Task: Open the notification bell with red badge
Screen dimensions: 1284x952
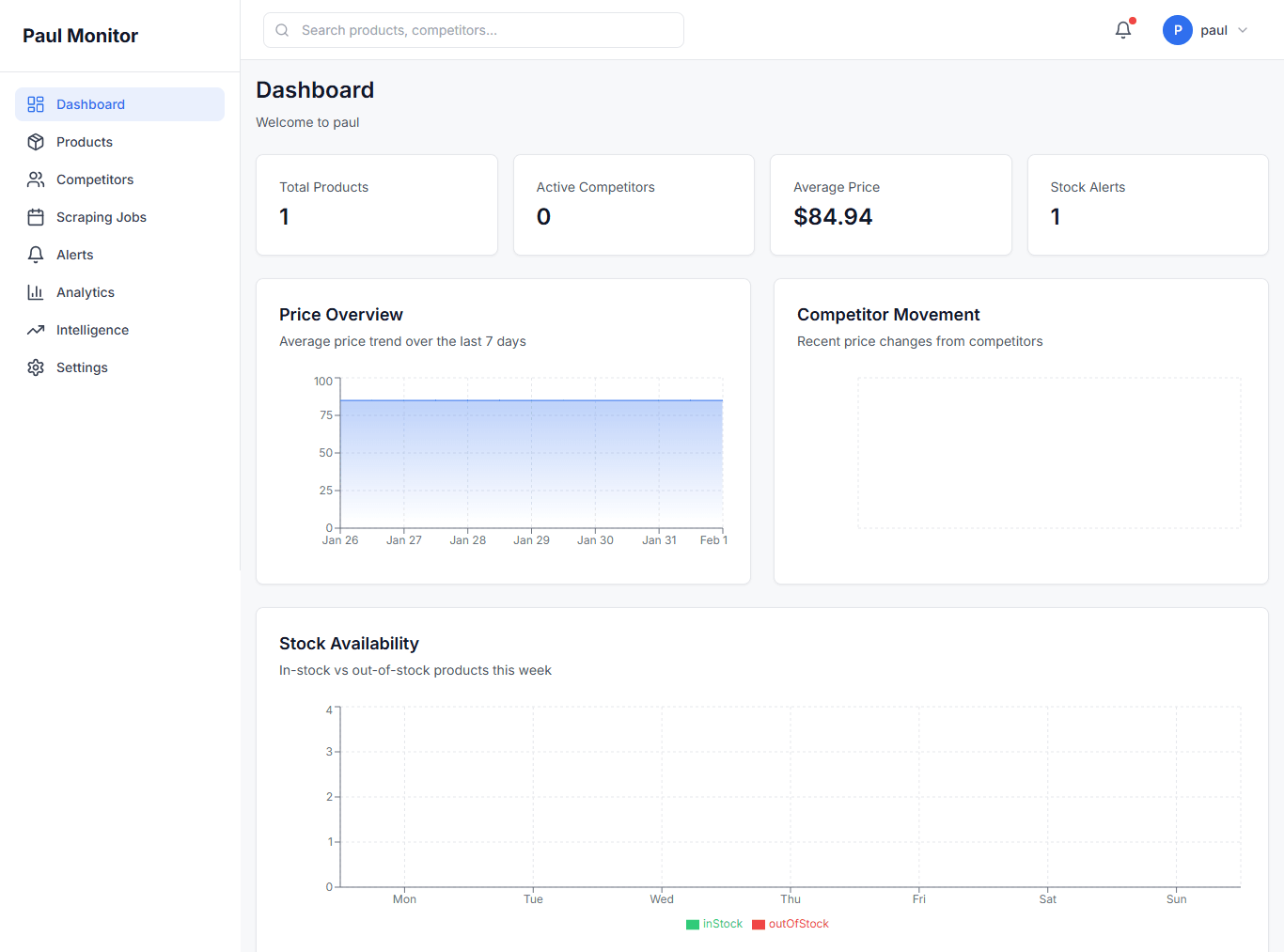Action: point(1122,29)
